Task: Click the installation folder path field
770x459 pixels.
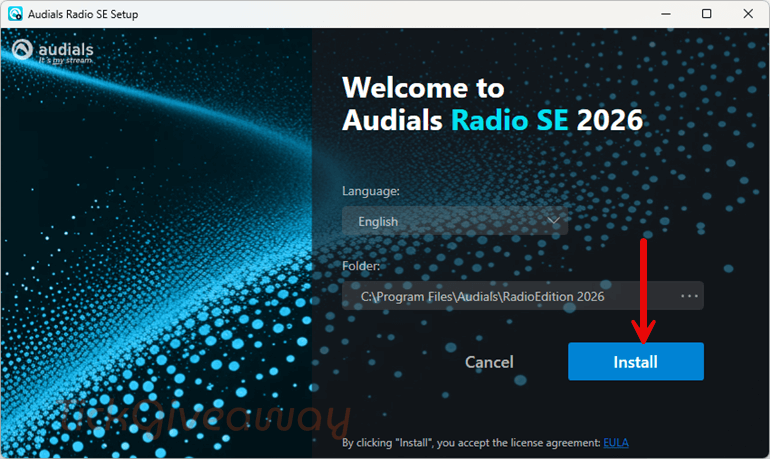Action: click(522, 296)
